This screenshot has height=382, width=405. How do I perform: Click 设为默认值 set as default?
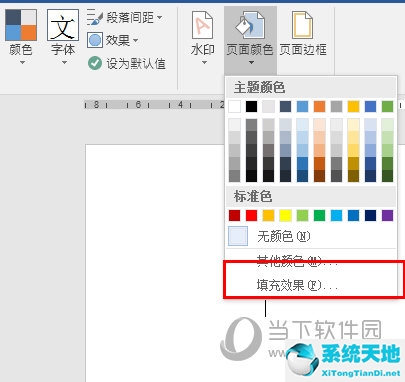click(x=127, y=63)
